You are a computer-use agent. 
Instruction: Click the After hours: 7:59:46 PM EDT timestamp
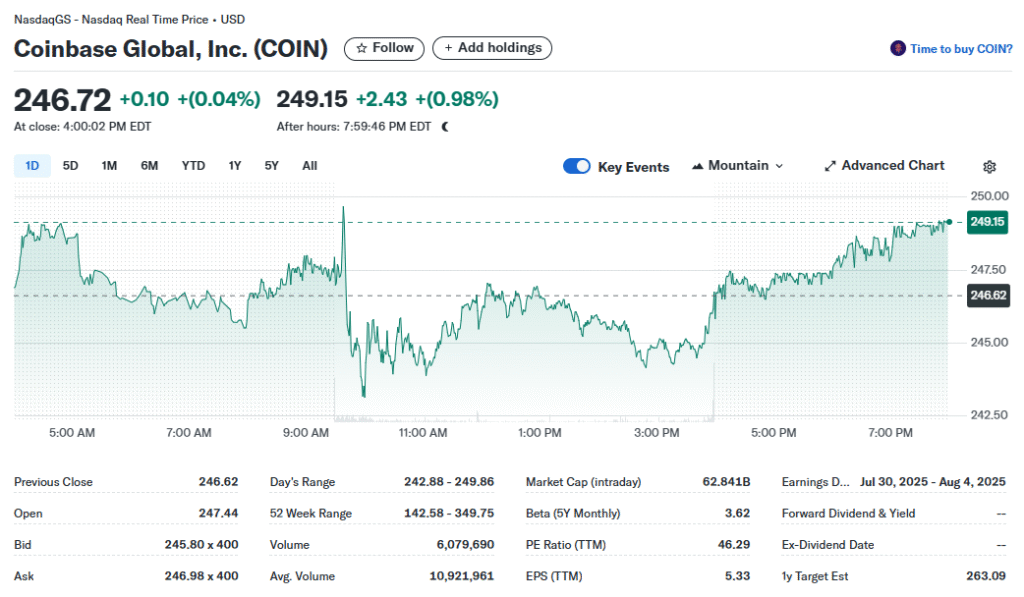(353, 127)
